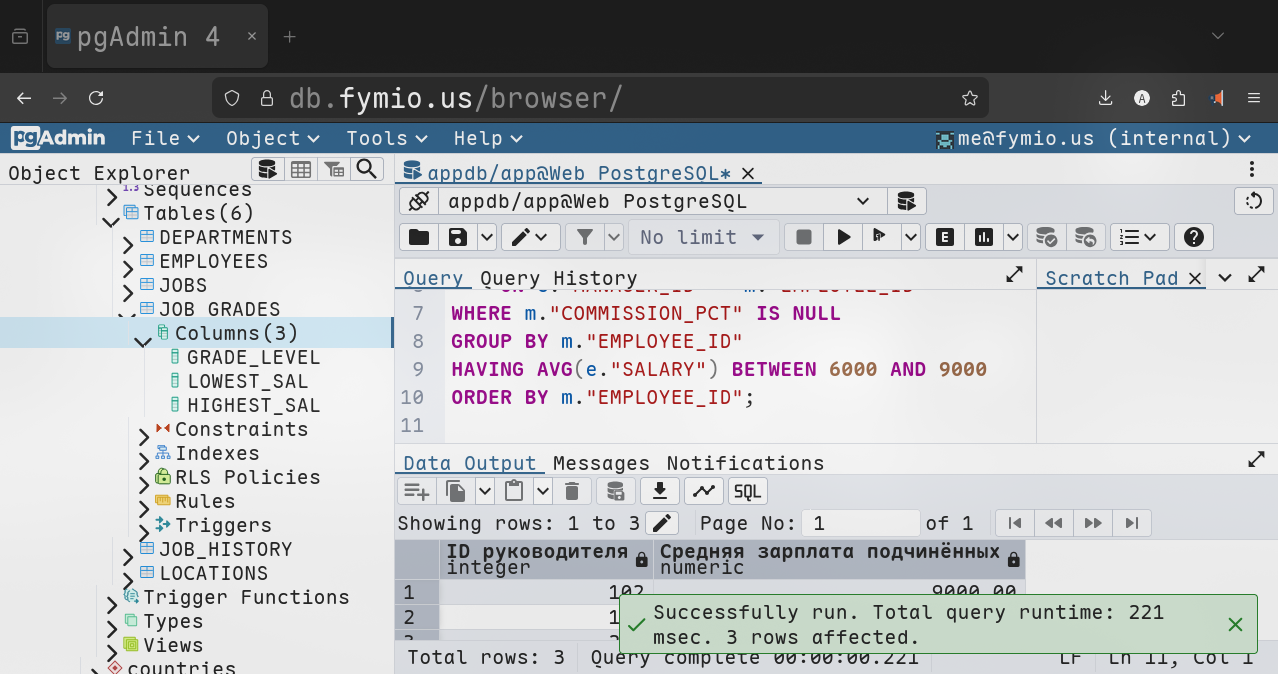
Task: Switch to the Query History tab
Action: [558, 278]
